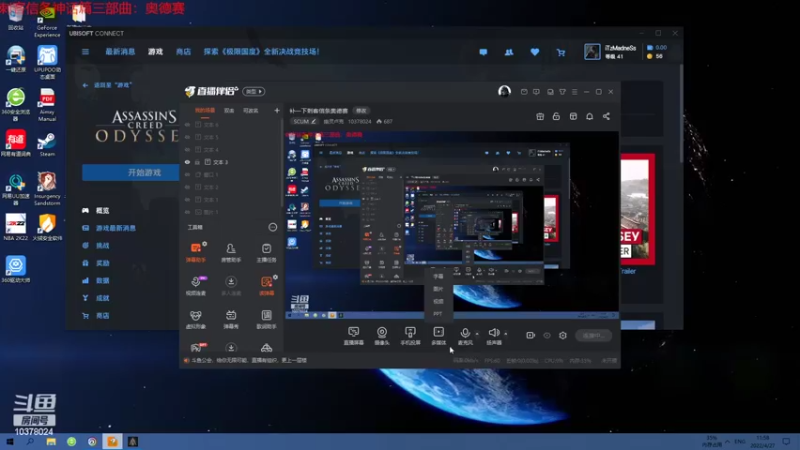Screen dimensions: 800x450
Task: Click the 直播中 streaming status button
Action: click(x=593, y=335)
